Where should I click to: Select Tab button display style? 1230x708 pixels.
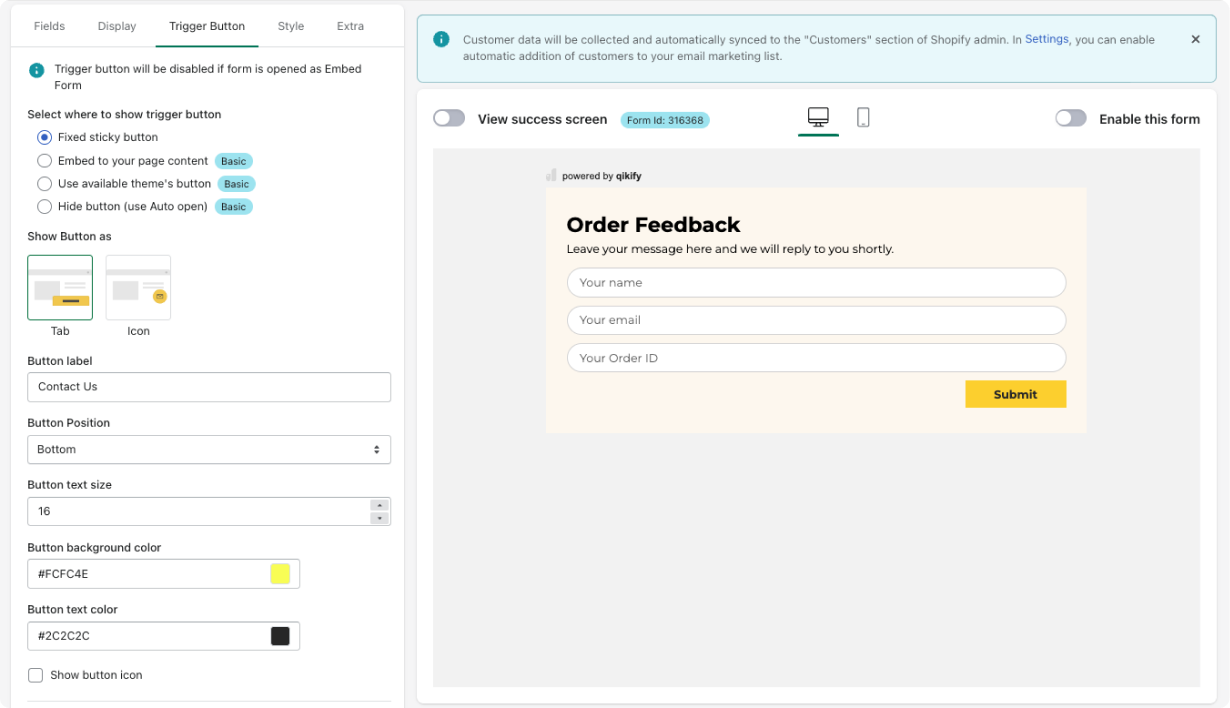(60, 287)
